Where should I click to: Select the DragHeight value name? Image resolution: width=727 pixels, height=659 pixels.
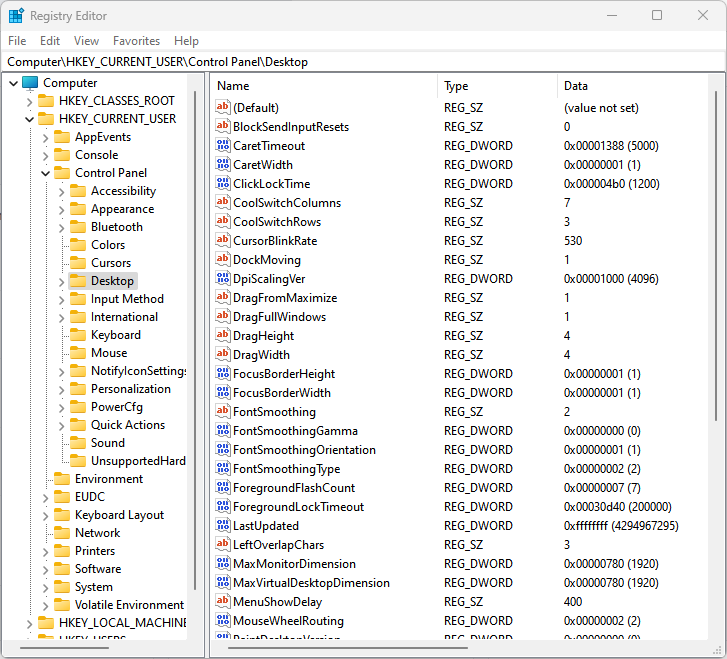coord(263,336)
